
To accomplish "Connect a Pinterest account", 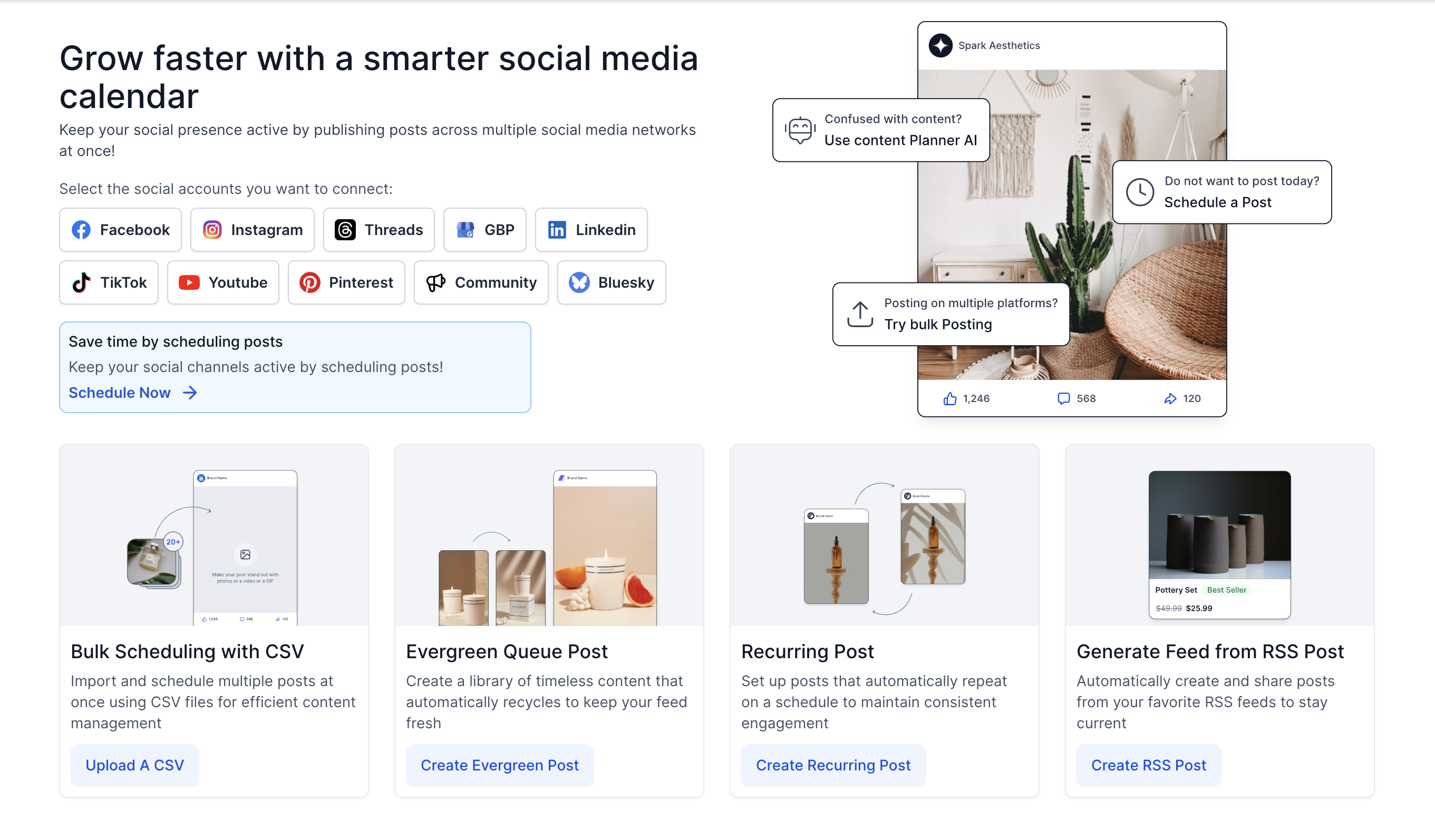I will tap(346, 283).
